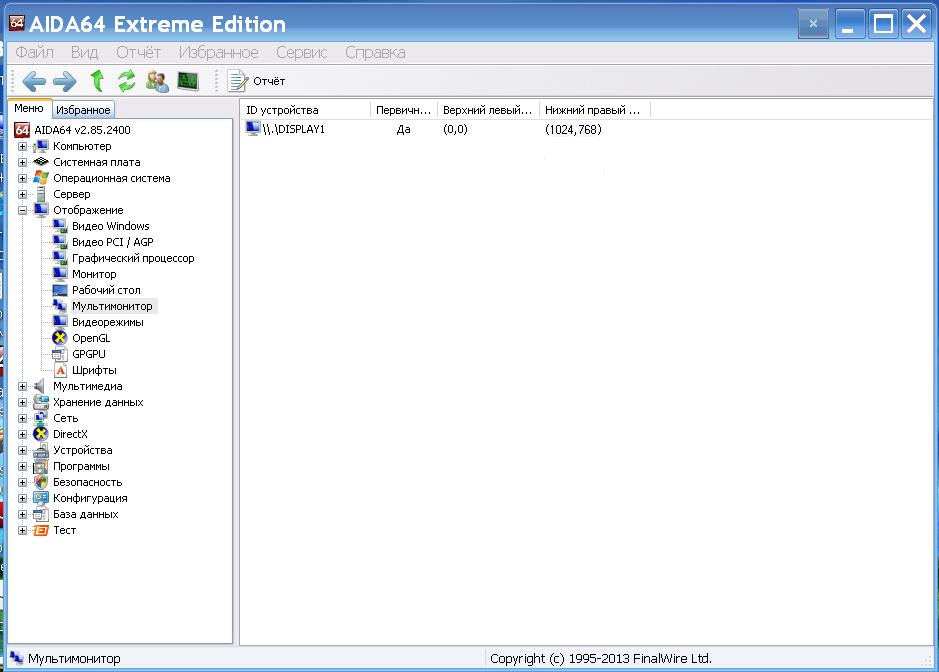Click the Первичн... column header
Screen dimensions: 939x672
coord(404,110)
